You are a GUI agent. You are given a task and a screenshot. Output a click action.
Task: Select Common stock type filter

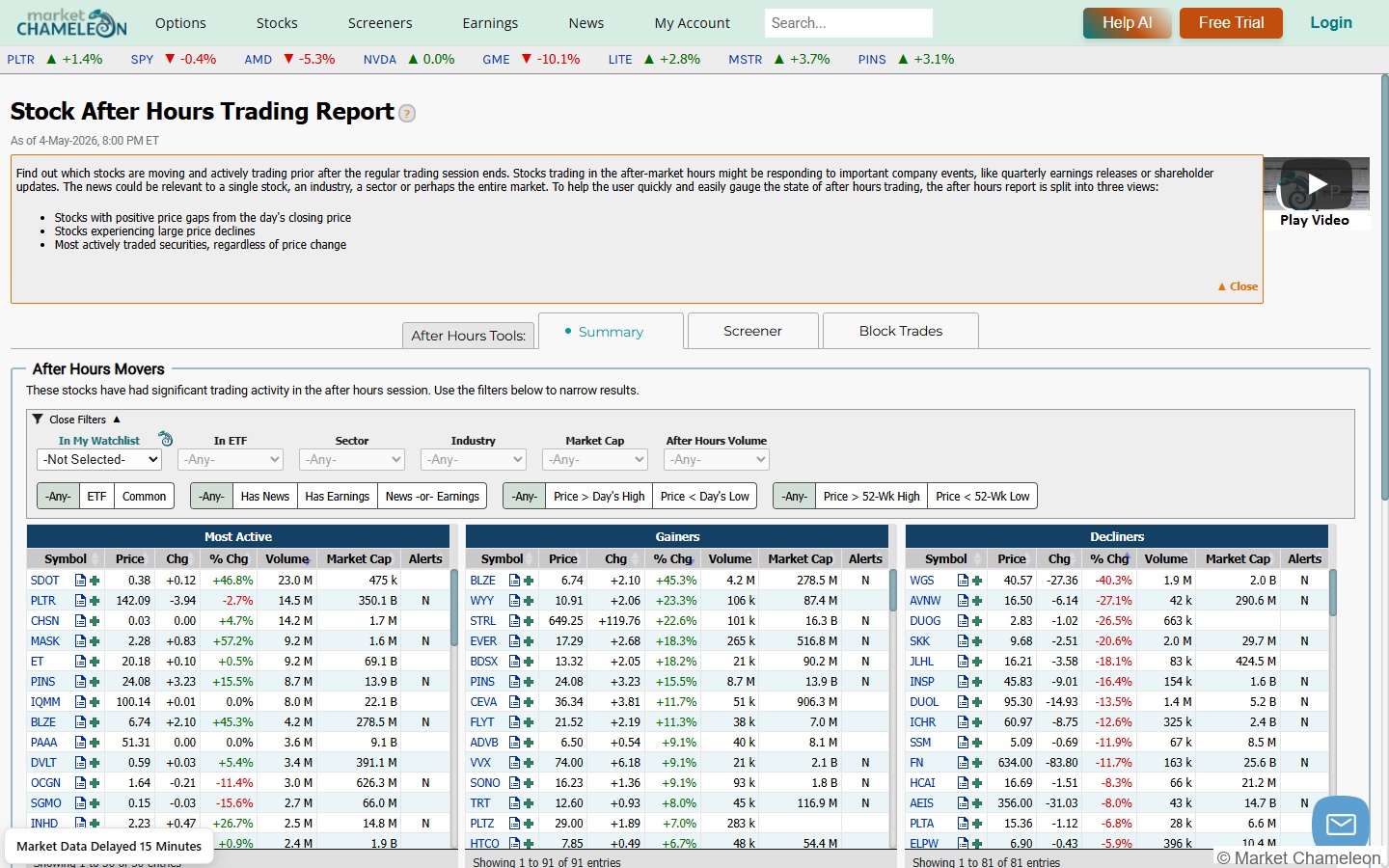point(145,497)
